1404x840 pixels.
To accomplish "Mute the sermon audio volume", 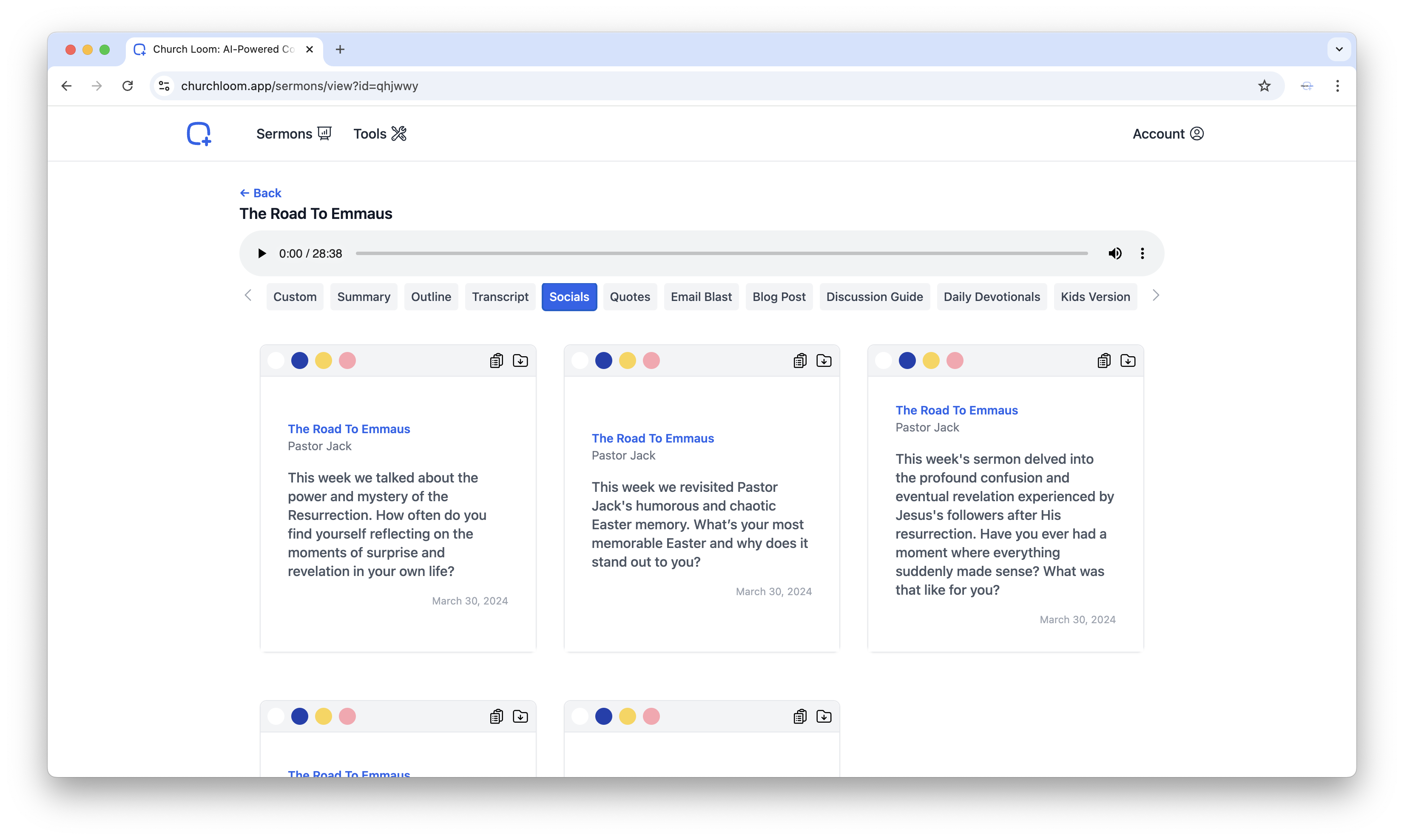I will coord(1115,254).
